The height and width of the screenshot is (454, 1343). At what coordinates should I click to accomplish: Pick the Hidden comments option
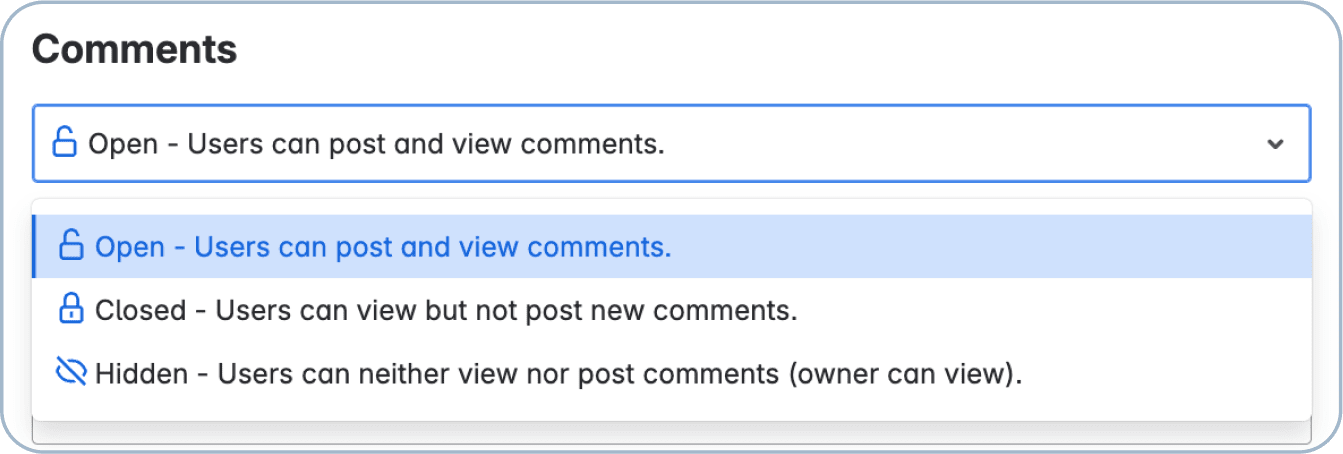click(558, 374)
